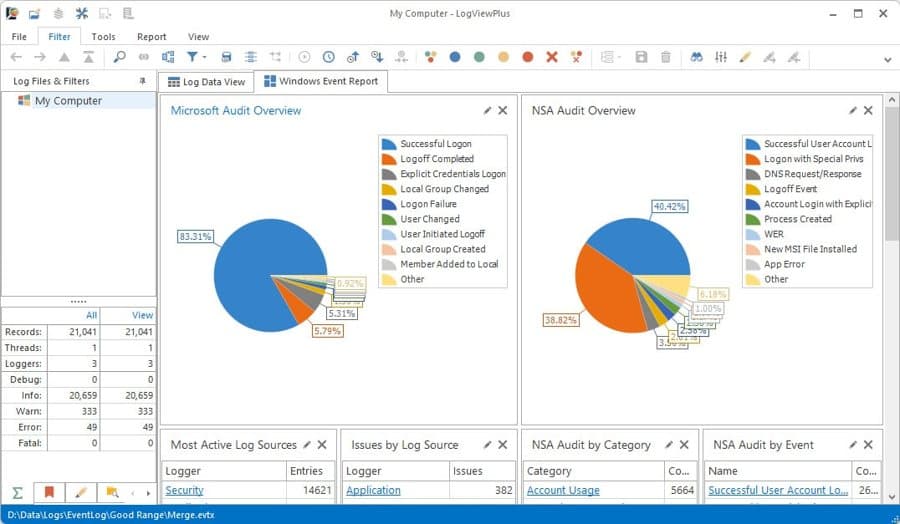Open the Security logger link
The height and width of the screenshot is (524, 900).
click(184, 490)
